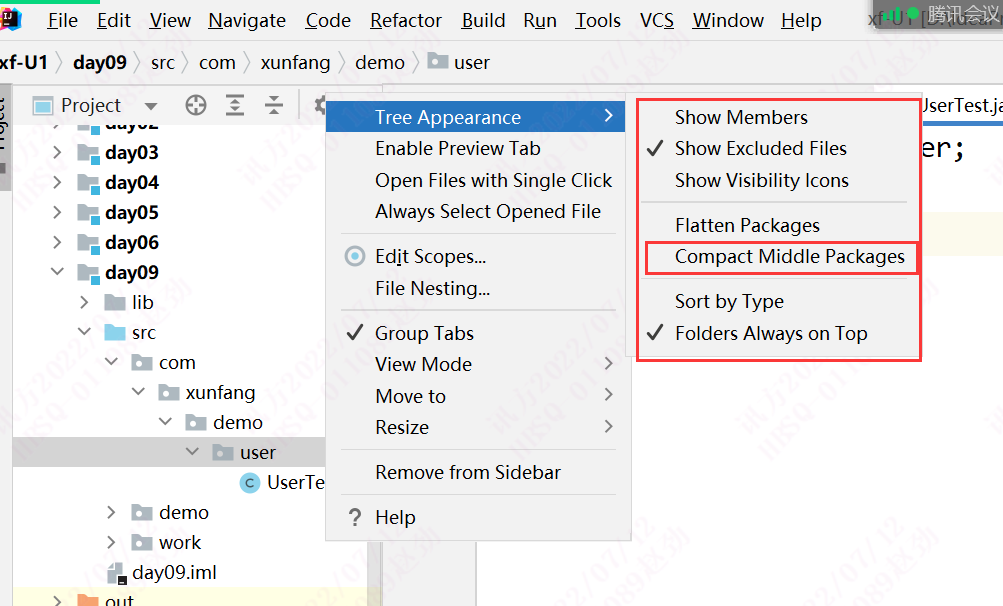This screenshot has height=606, width=1003.
Task: Open the Project view dropdown arrow
Action: [151, 106]
